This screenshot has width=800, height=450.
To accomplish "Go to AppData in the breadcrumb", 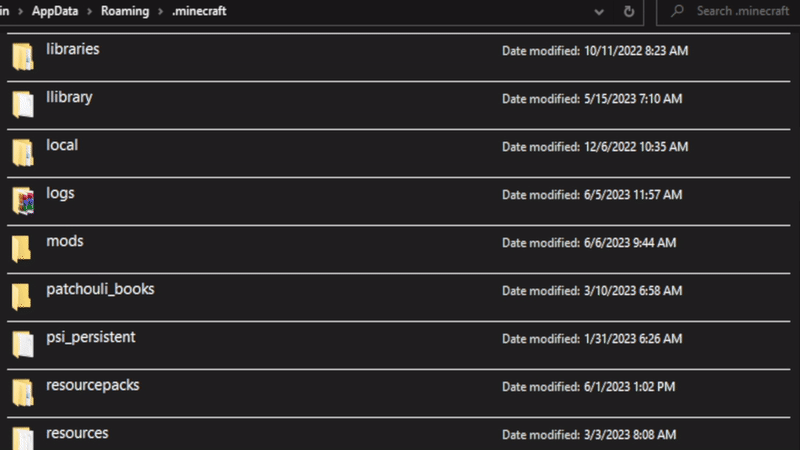I will [x=58, y=11].
